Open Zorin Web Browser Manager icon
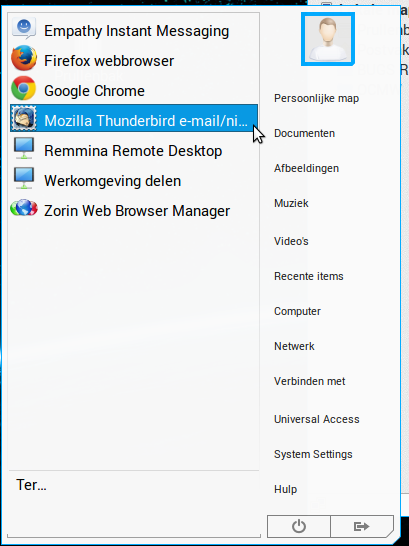Image resolution: width=409 pixels, height=546 pixels. coord(24,208)
